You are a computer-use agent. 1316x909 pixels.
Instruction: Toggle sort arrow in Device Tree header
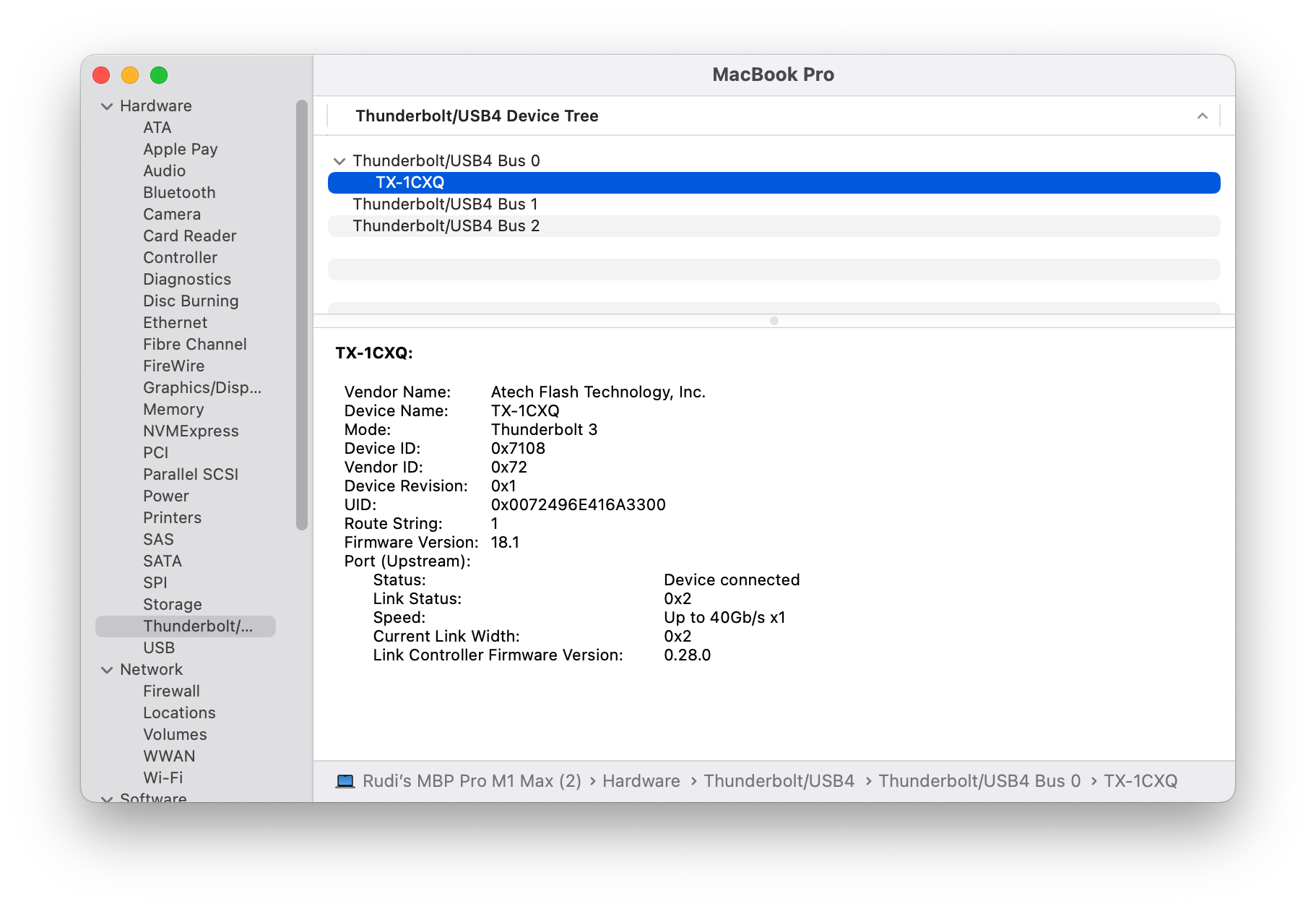pos(1202,116)
